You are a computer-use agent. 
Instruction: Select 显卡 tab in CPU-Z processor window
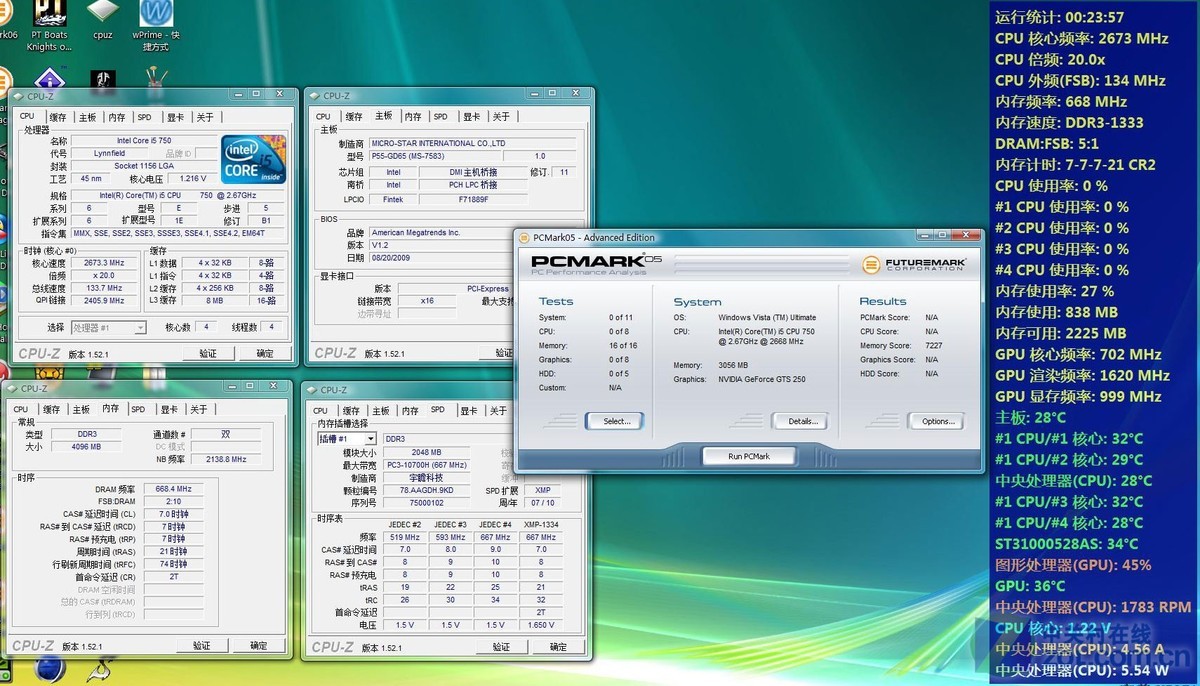[175, 117]
